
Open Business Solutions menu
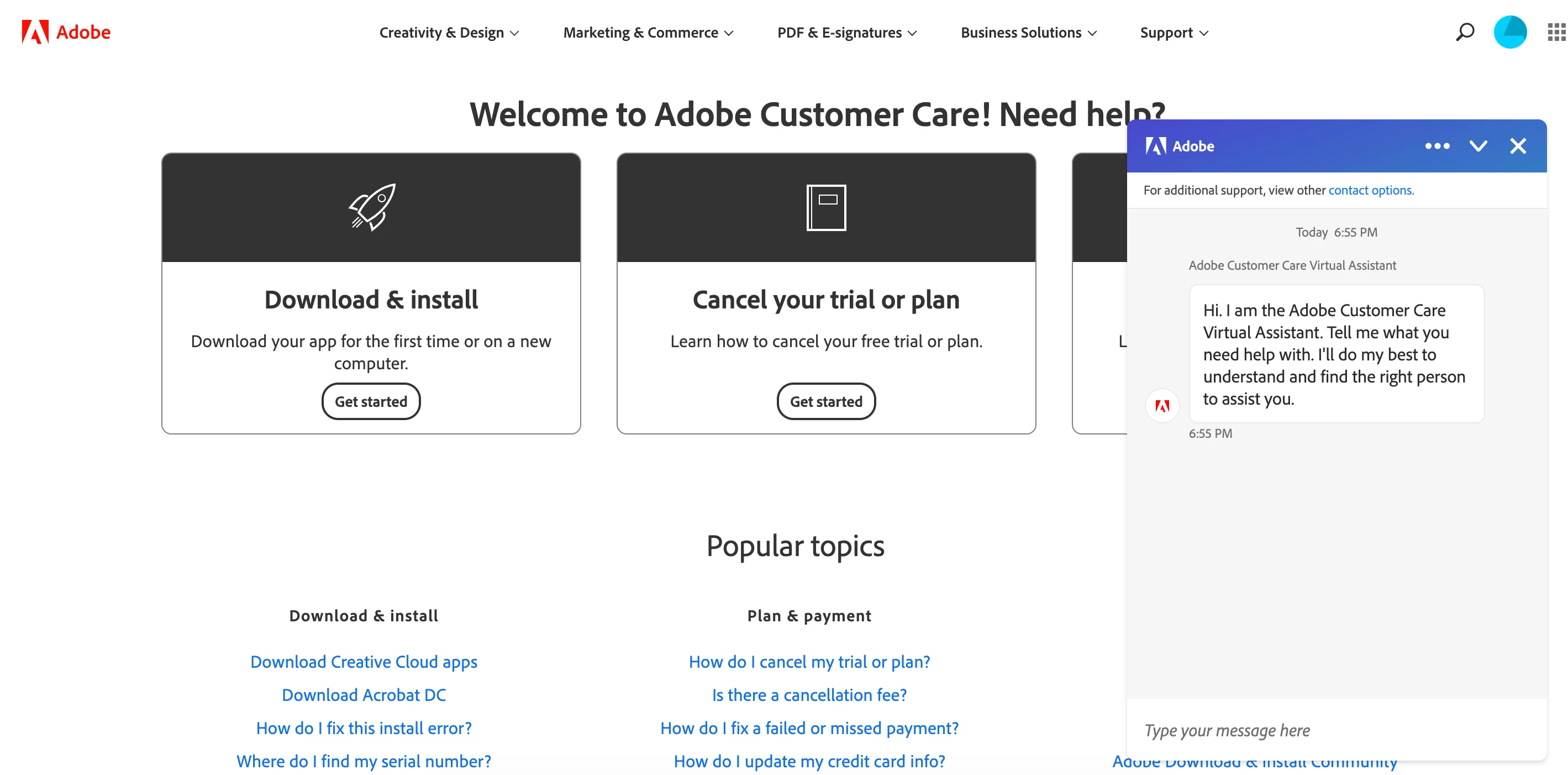pyautogui.click(x=1028, y=33)
